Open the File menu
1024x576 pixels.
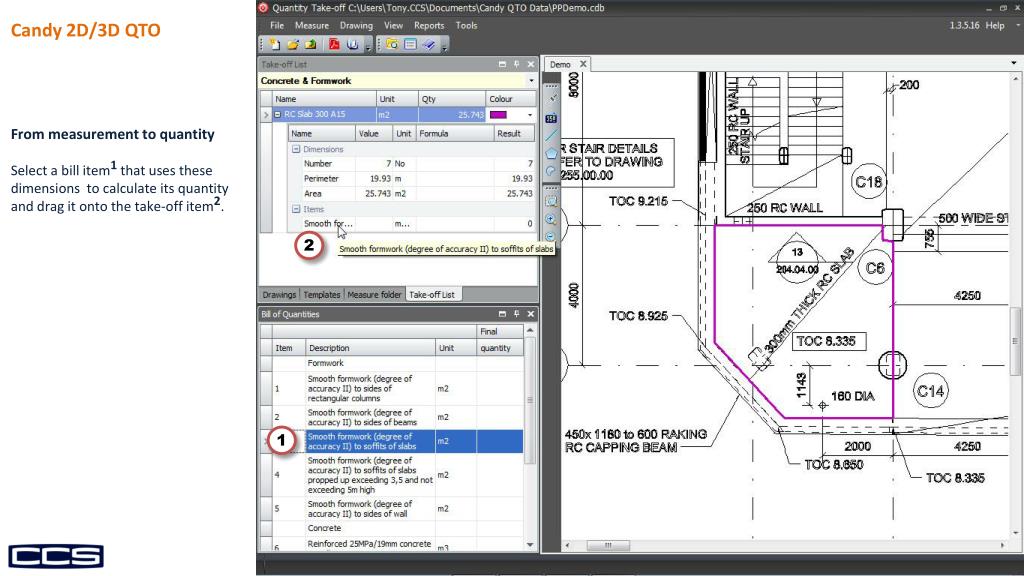pyautogui.click(x=277, y=25)
